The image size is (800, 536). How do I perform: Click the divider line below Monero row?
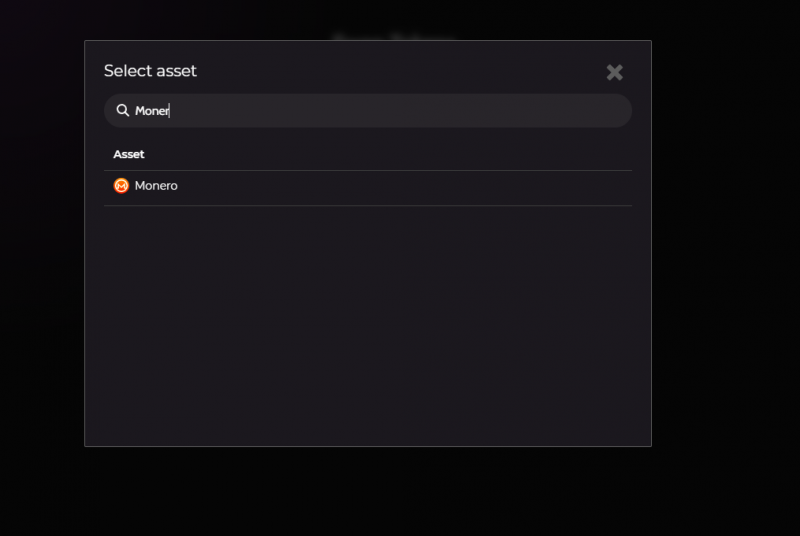tap(368, 205)
